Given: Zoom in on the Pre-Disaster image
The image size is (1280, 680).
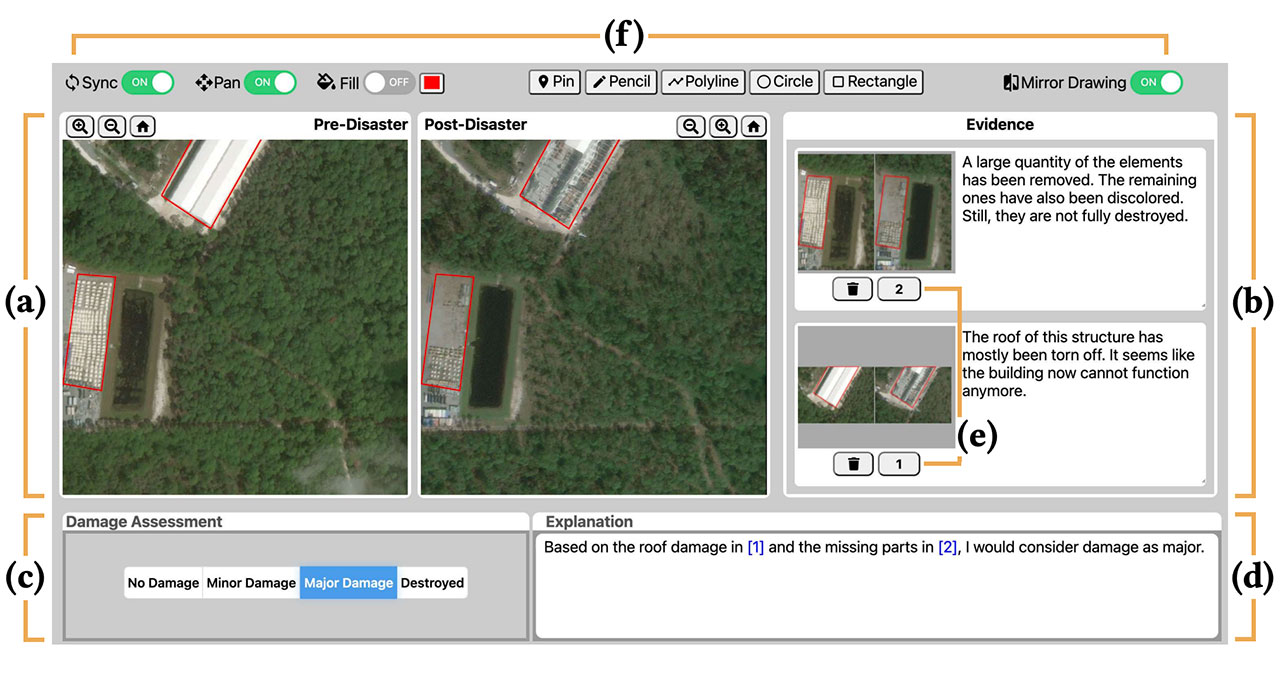Looking at the screenshot, I should coord(80,126).
